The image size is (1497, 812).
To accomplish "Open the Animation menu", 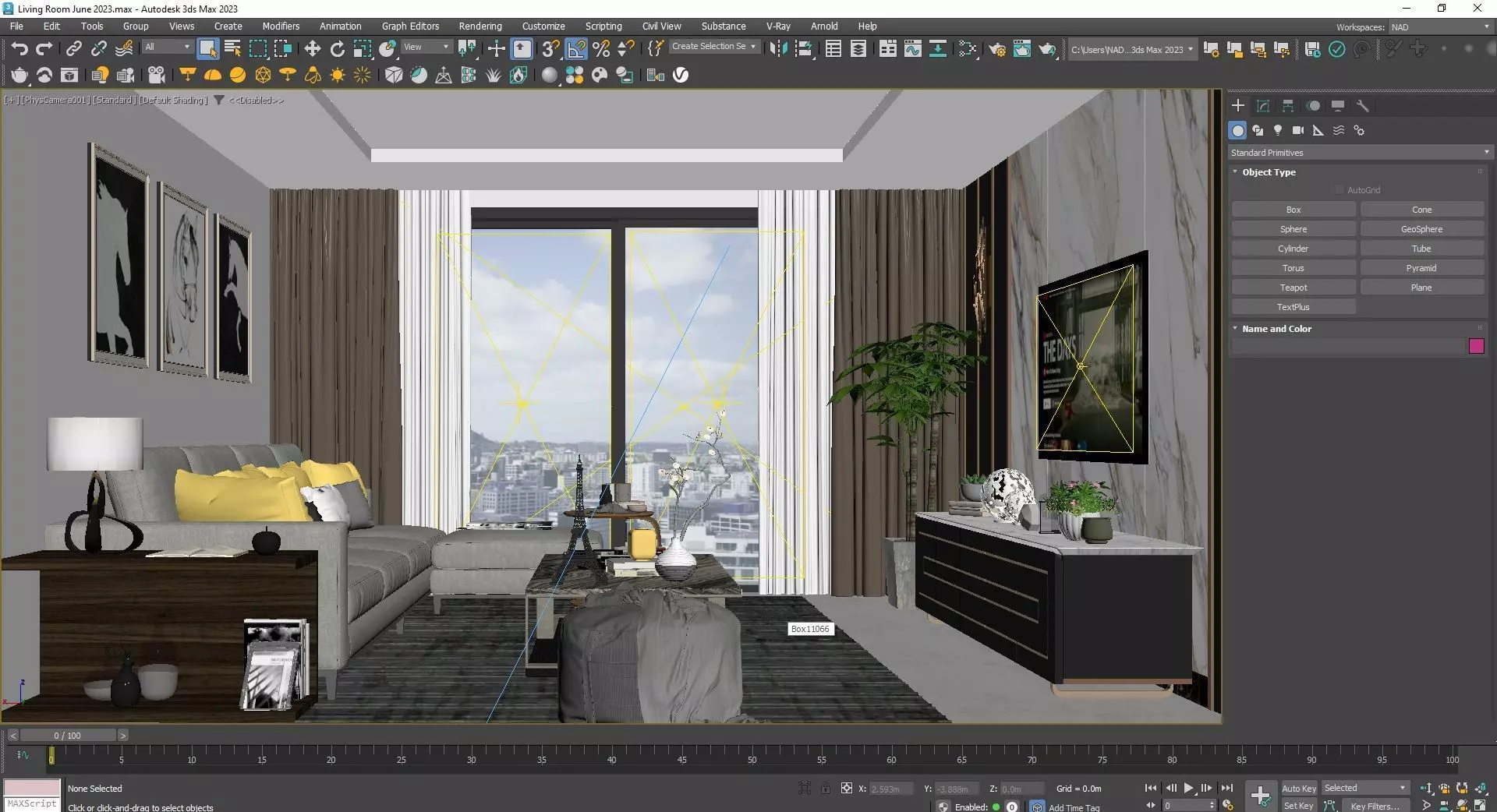I will (340, 26).
